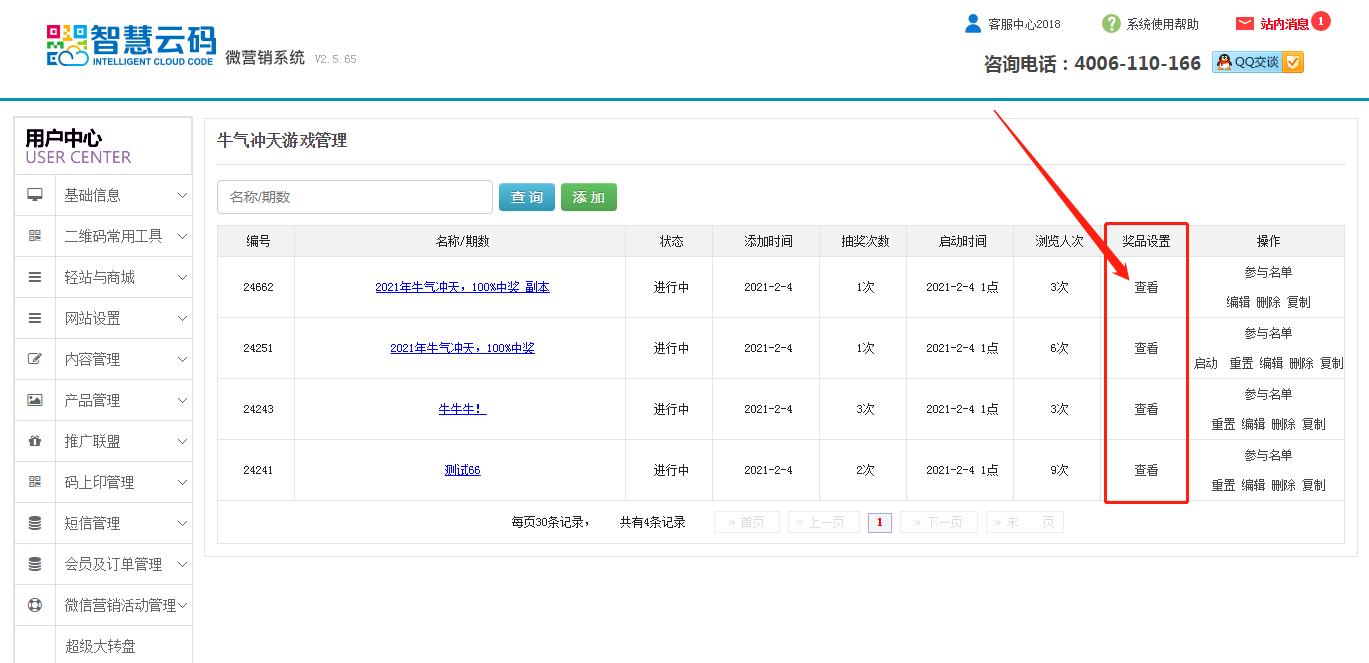
Task: Open 系统使用帮助 question mark icon
Action: click(1111, 24)
